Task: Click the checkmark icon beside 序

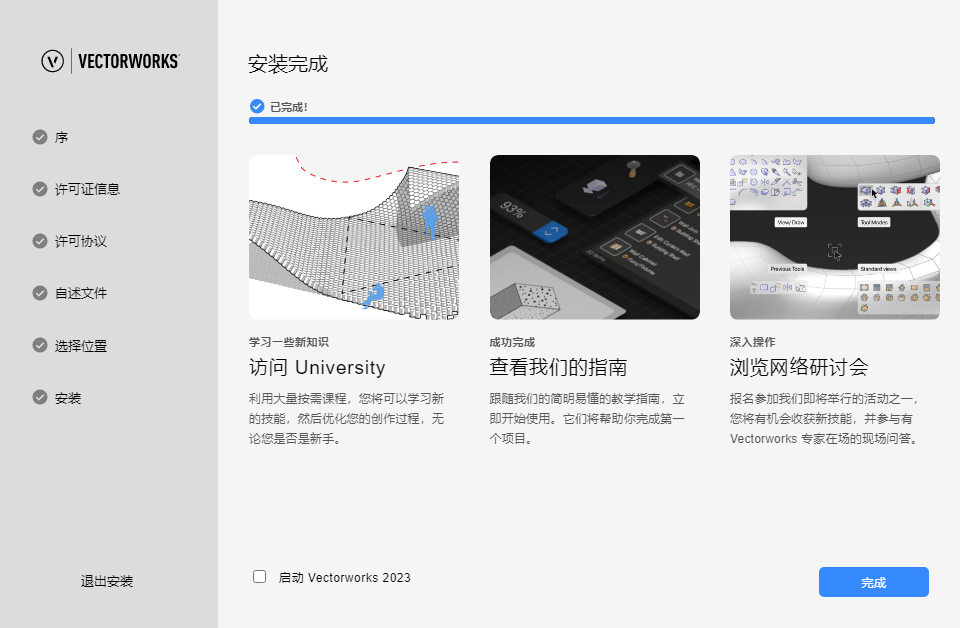Action: (40, 138)
